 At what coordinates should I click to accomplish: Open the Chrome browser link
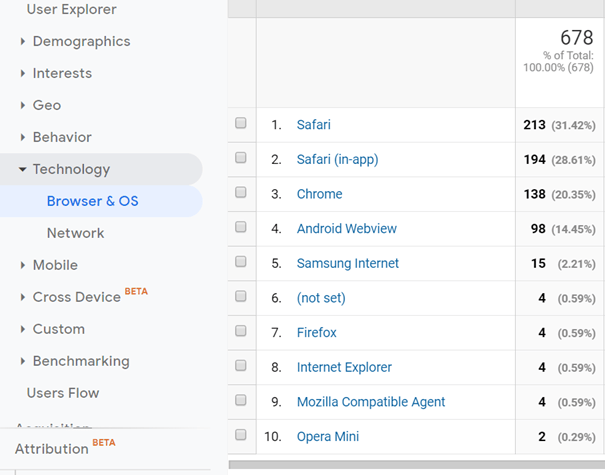pos(319,194)
